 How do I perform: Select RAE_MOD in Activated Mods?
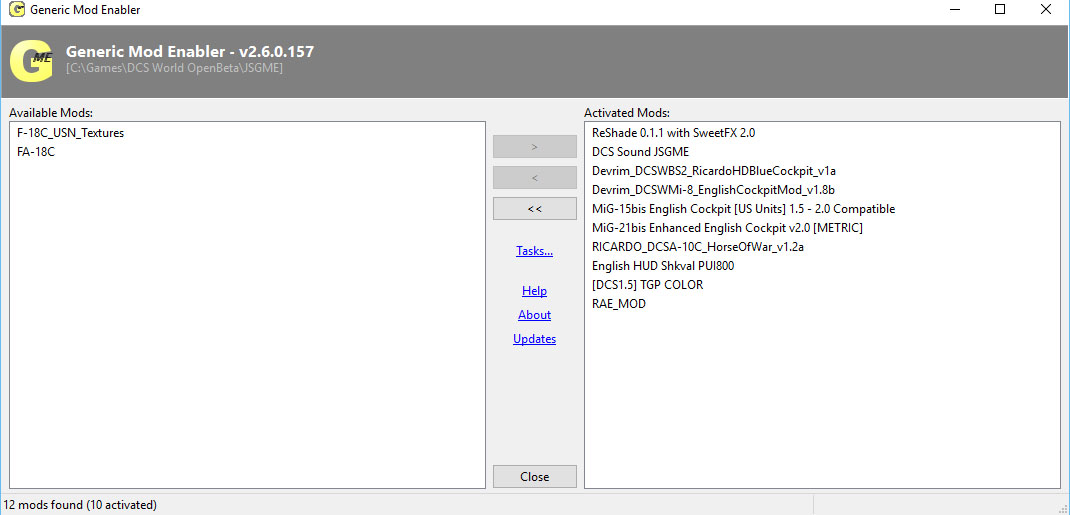pyautogui.click(x=619, y=304)
